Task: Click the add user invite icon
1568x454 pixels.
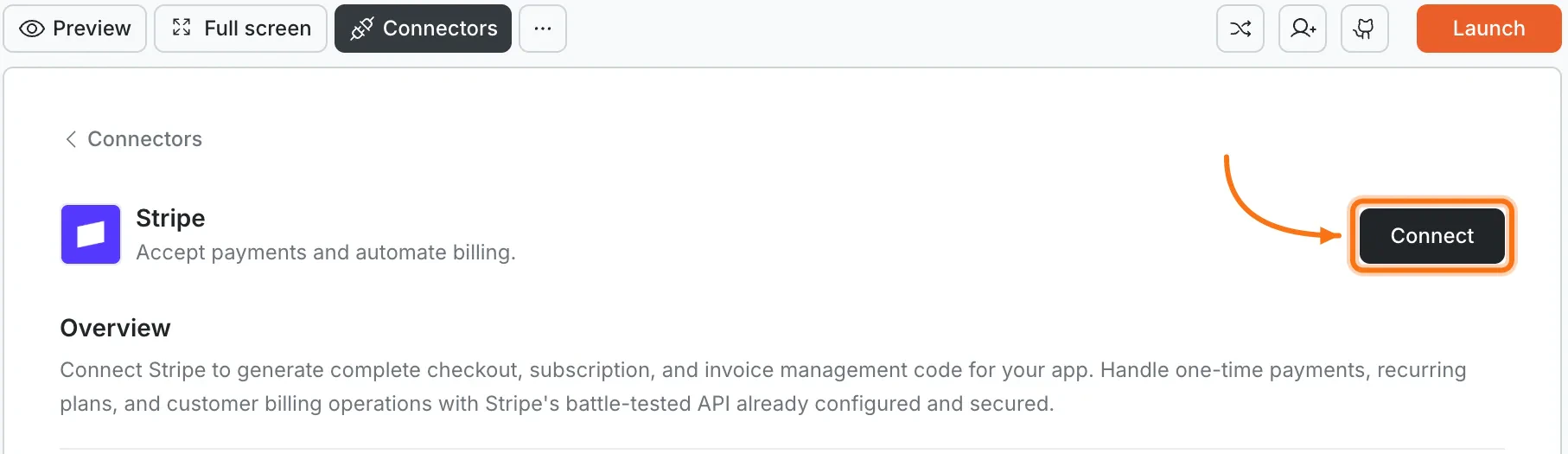Action: tap(1303, 29)
